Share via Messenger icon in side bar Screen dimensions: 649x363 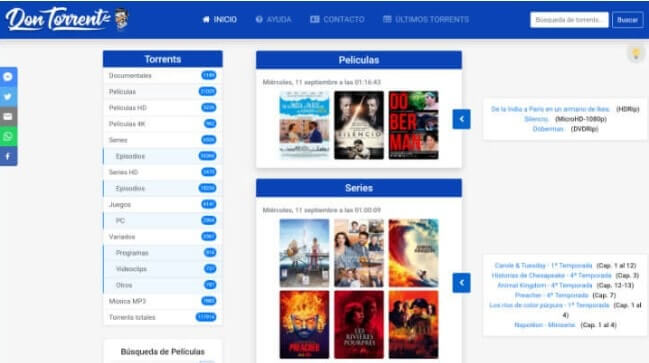pos(8,77)
